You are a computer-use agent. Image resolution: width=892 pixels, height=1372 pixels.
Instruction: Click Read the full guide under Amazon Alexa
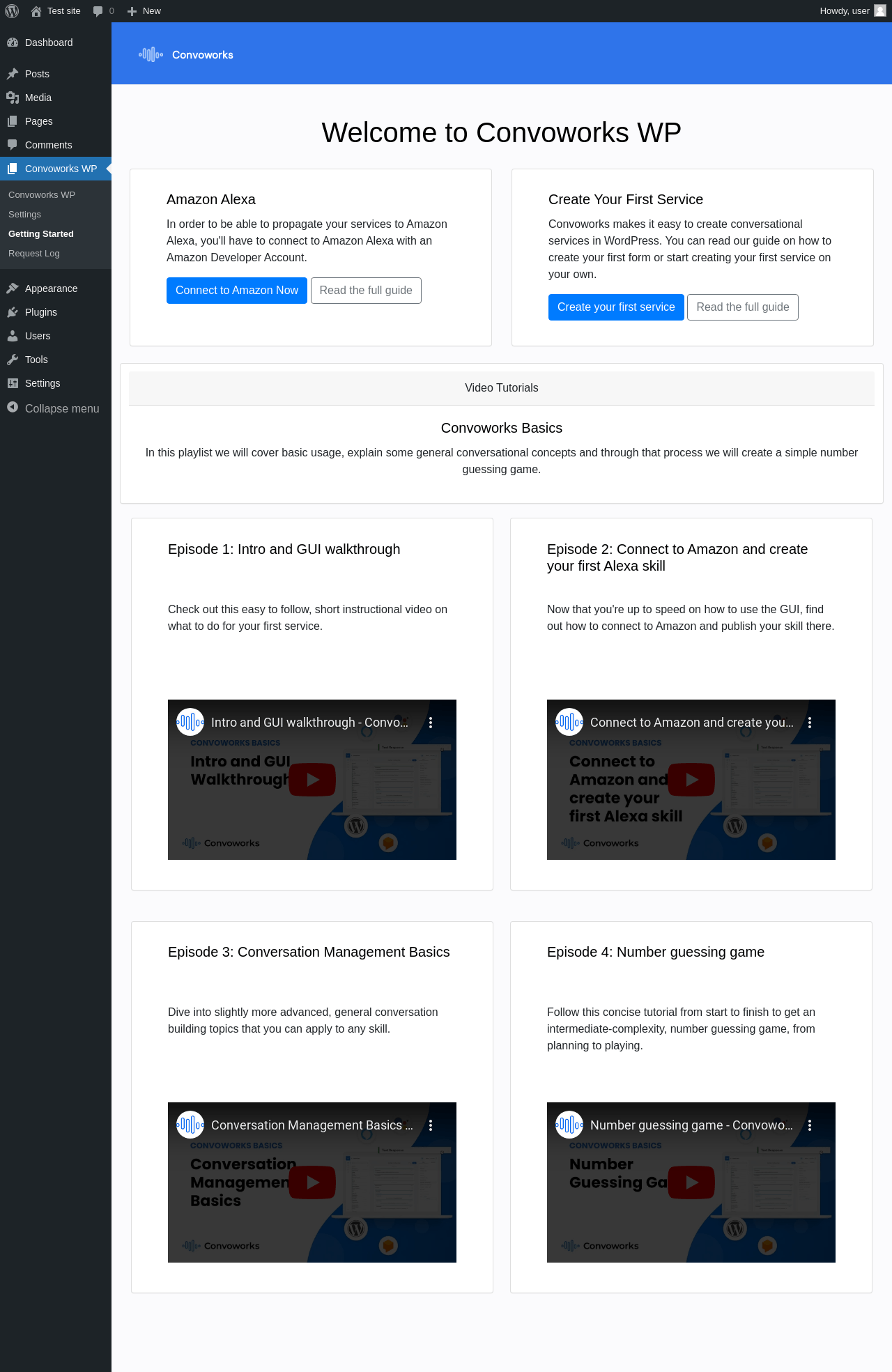[x=366, y=291]
